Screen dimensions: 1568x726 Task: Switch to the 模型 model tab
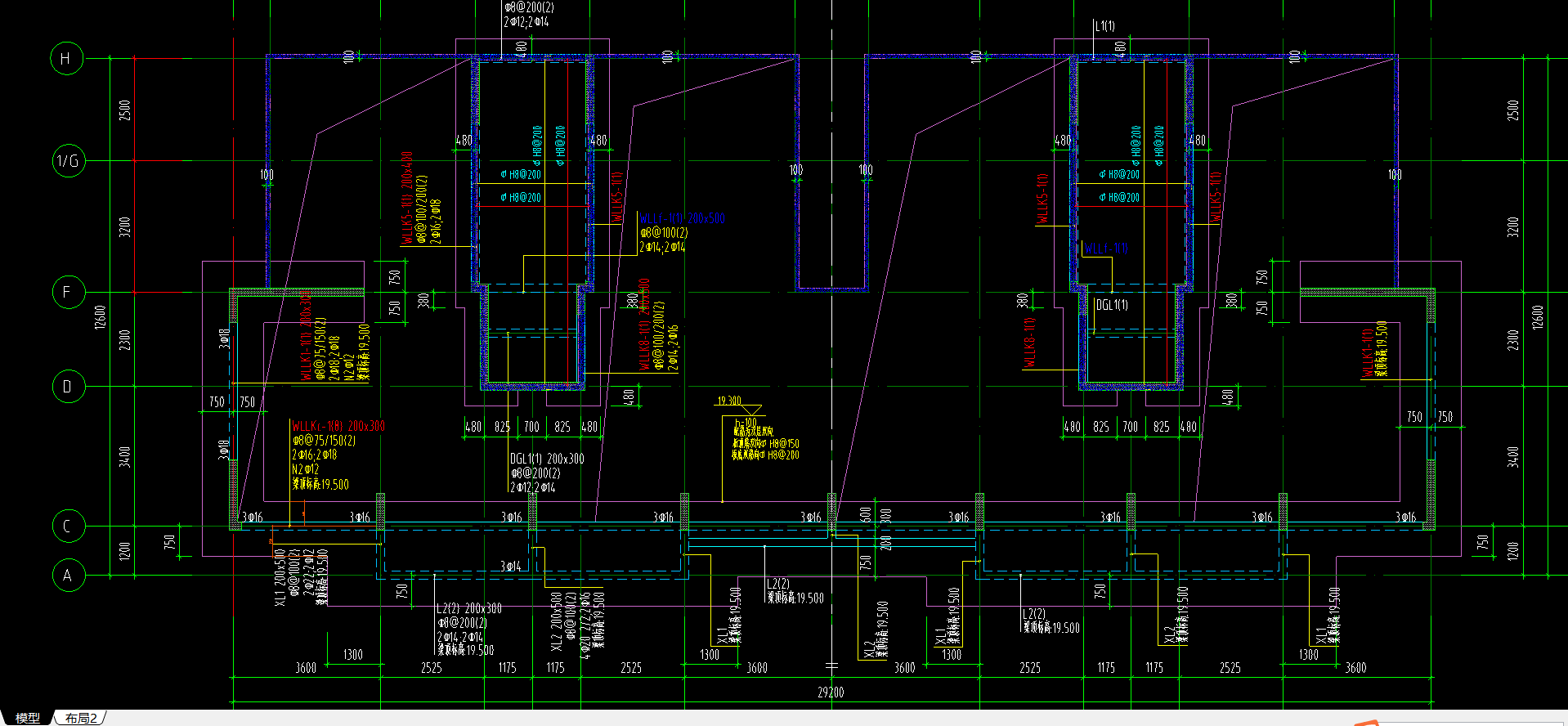click(x=27, y=718)
